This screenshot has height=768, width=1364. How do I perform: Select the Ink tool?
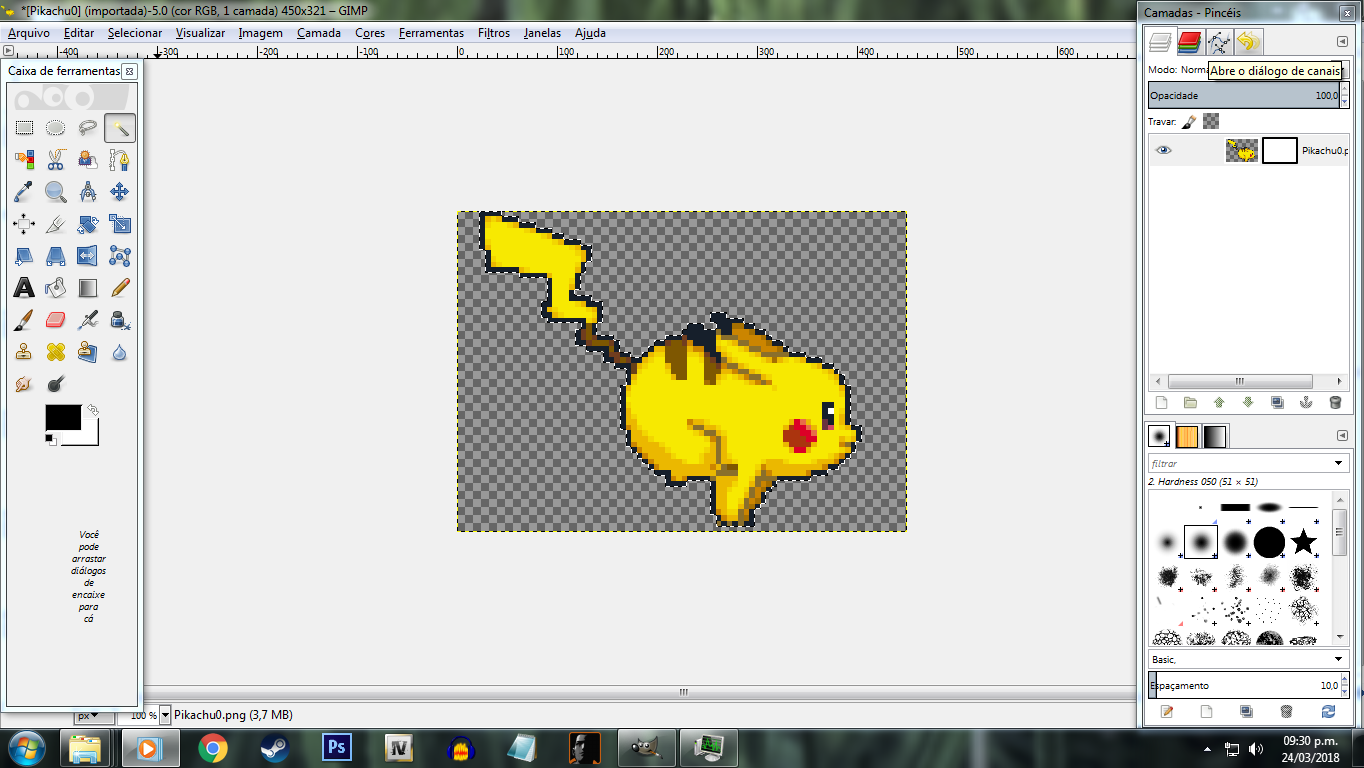tap(120, 320)
